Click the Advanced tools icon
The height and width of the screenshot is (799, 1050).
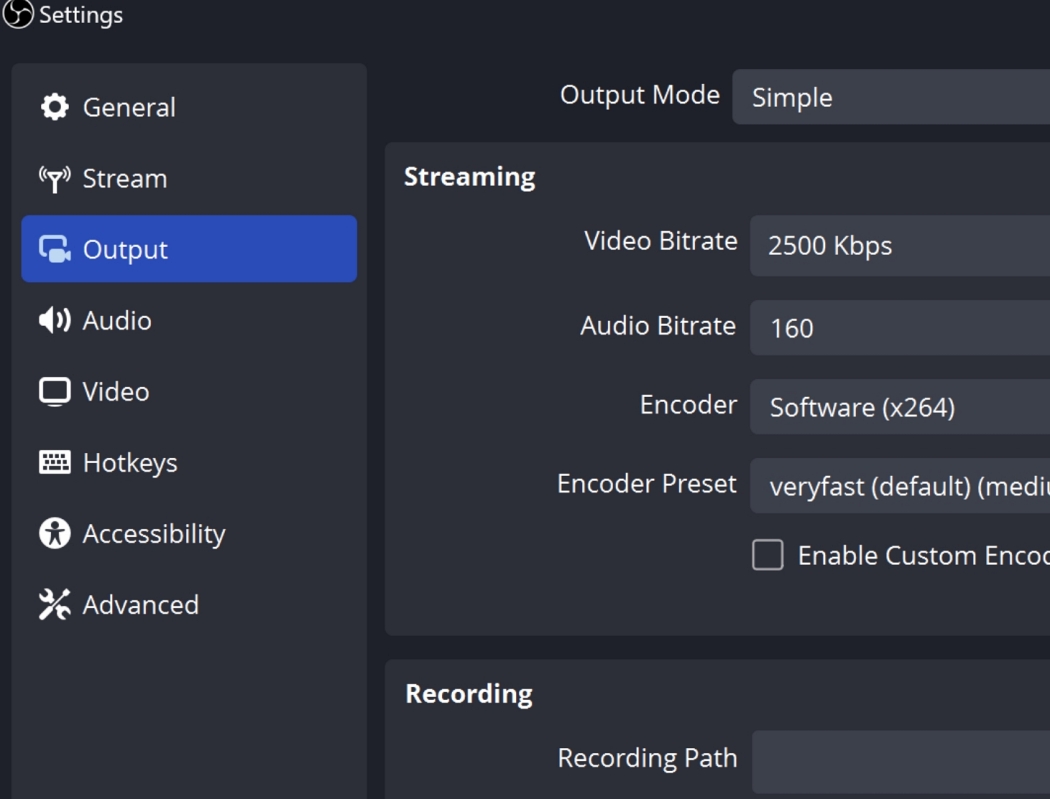pos(54,604)
